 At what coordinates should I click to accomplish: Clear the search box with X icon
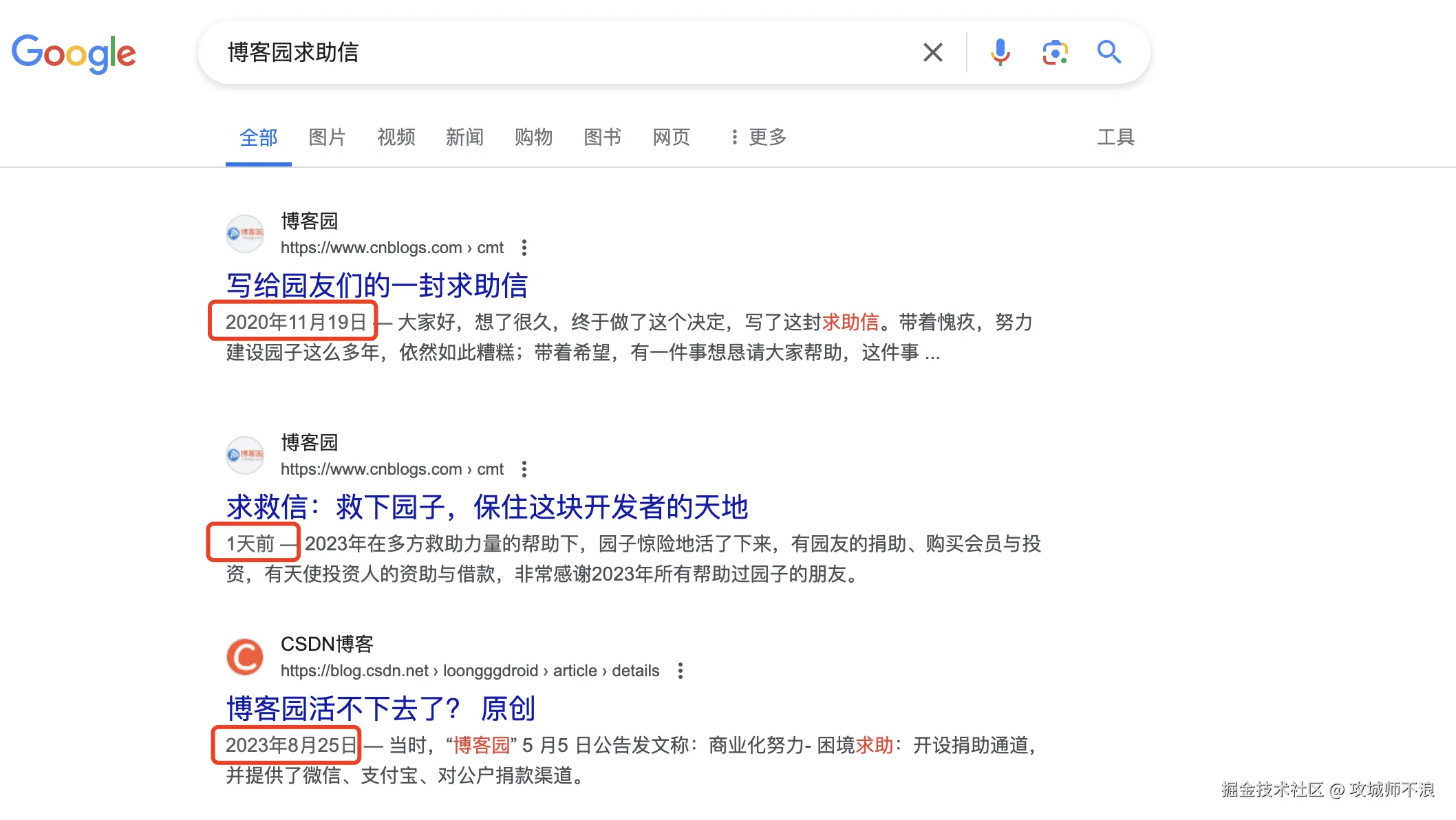932,52
